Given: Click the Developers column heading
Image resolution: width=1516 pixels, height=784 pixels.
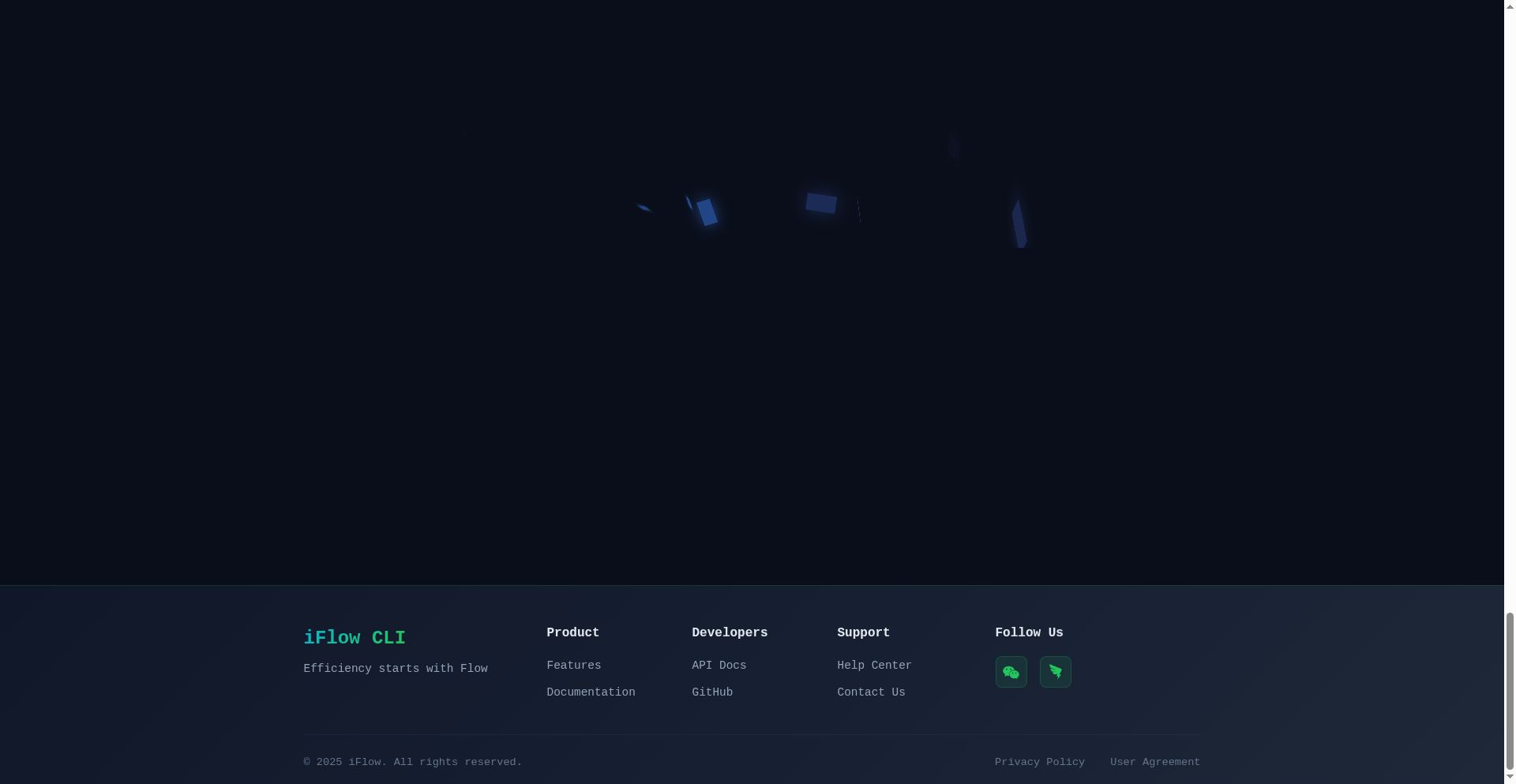Looking at the screenshot, I should click(x=730, y=632).
